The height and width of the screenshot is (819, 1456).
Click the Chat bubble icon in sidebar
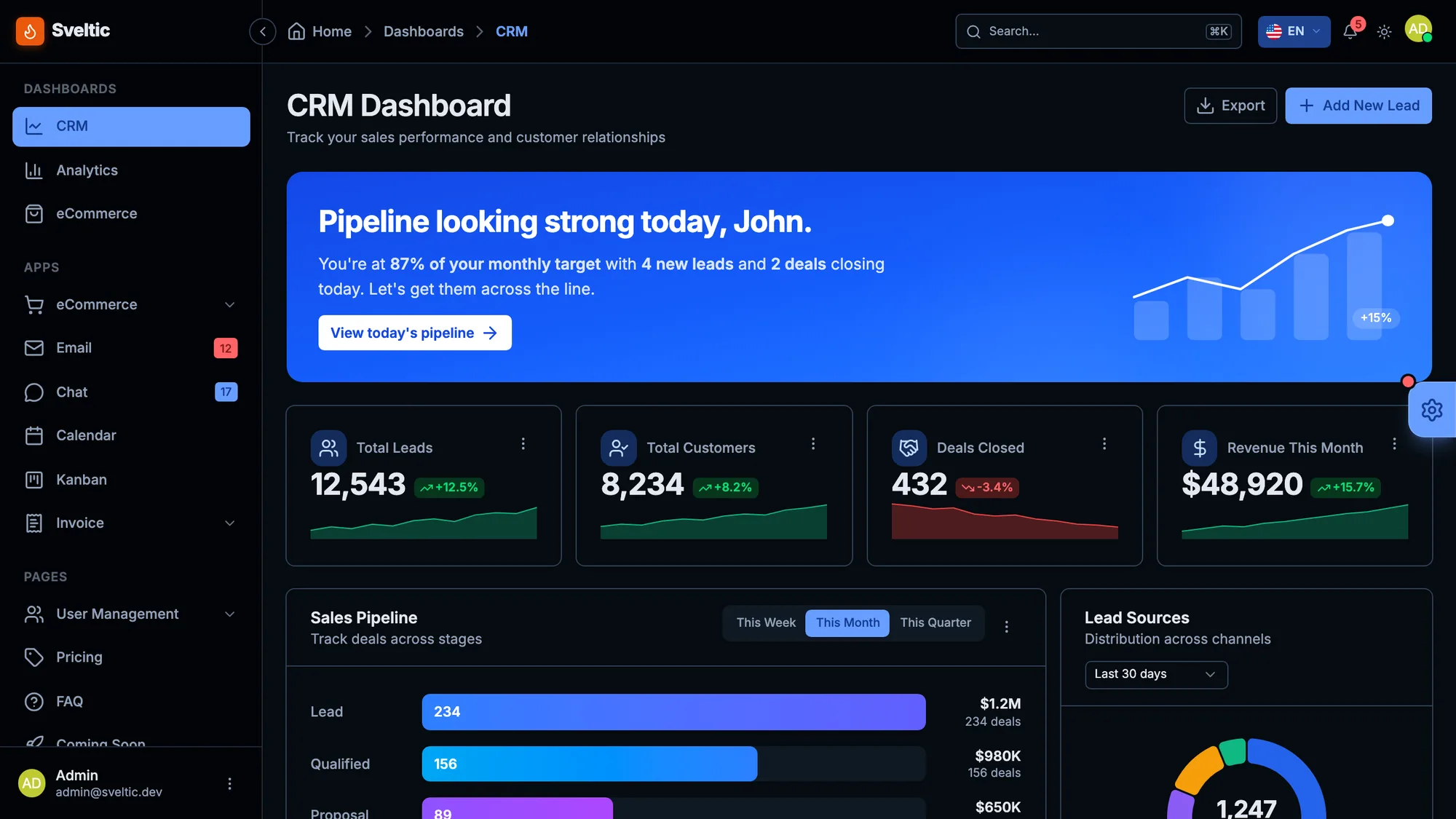[x=34, y=392]
